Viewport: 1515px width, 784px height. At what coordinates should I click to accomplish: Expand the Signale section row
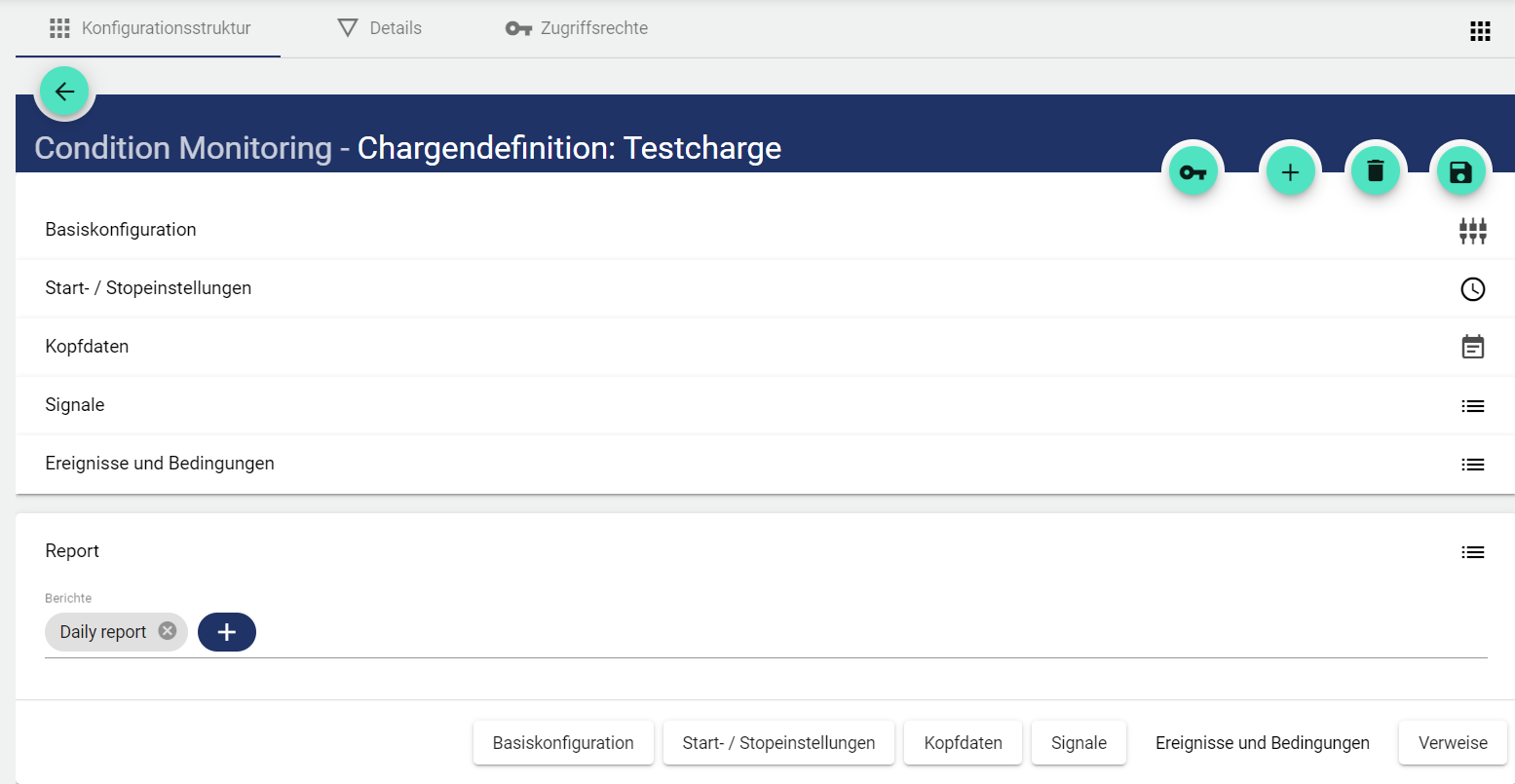click(x=75, y=405)
